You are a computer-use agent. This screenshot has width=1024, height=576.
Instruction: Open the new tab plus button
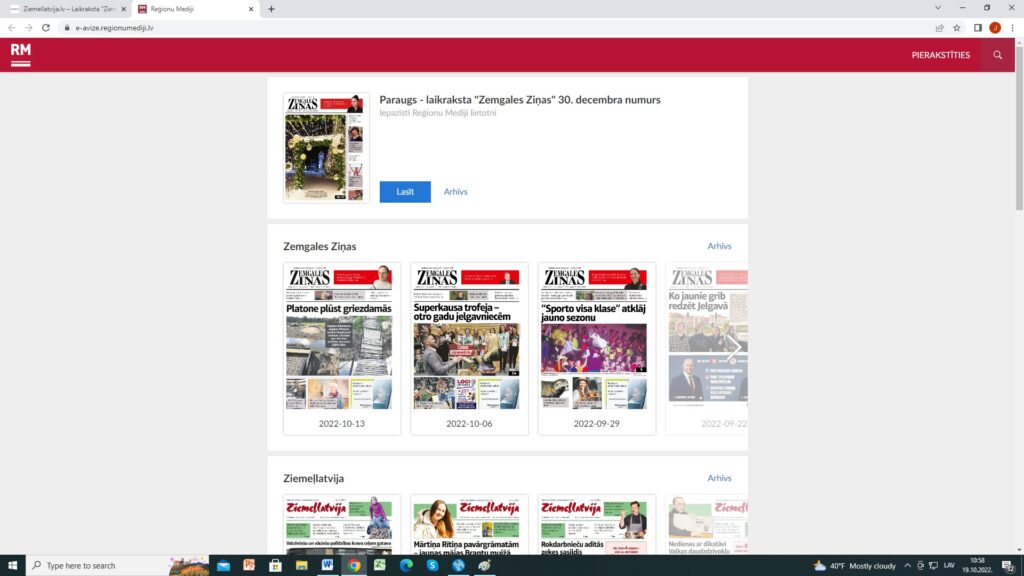tap(271, 8)
